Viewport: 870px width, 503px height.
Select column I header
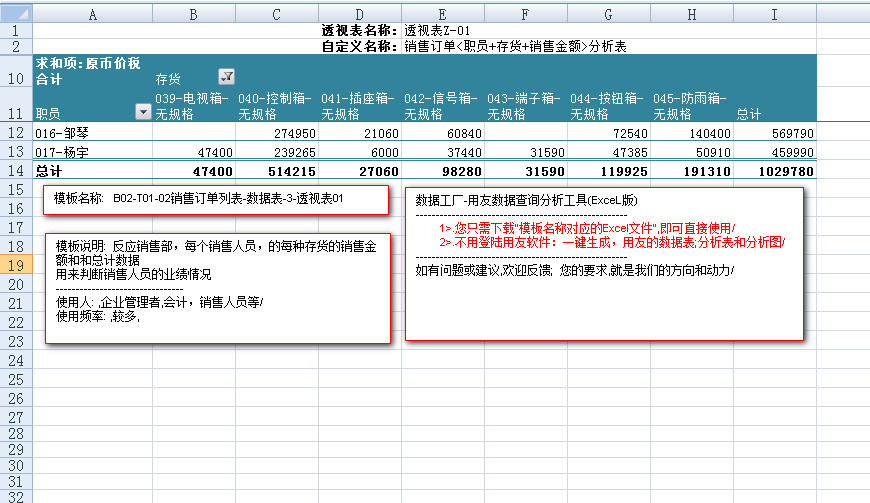pyautogui.click(x=774, y=13)
